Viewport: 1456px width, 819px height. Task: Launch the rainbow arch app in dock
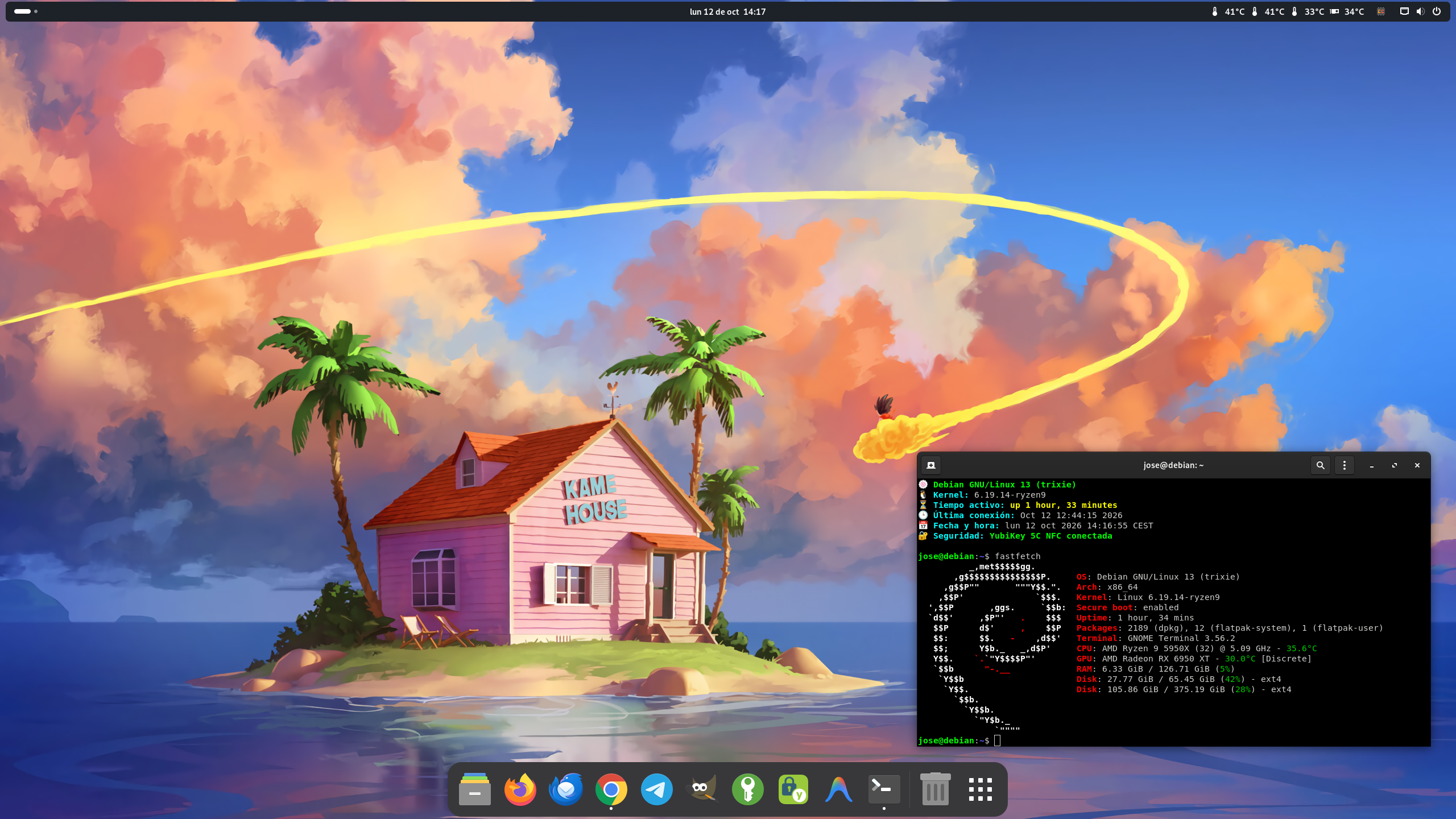click(x=838, y=789)
